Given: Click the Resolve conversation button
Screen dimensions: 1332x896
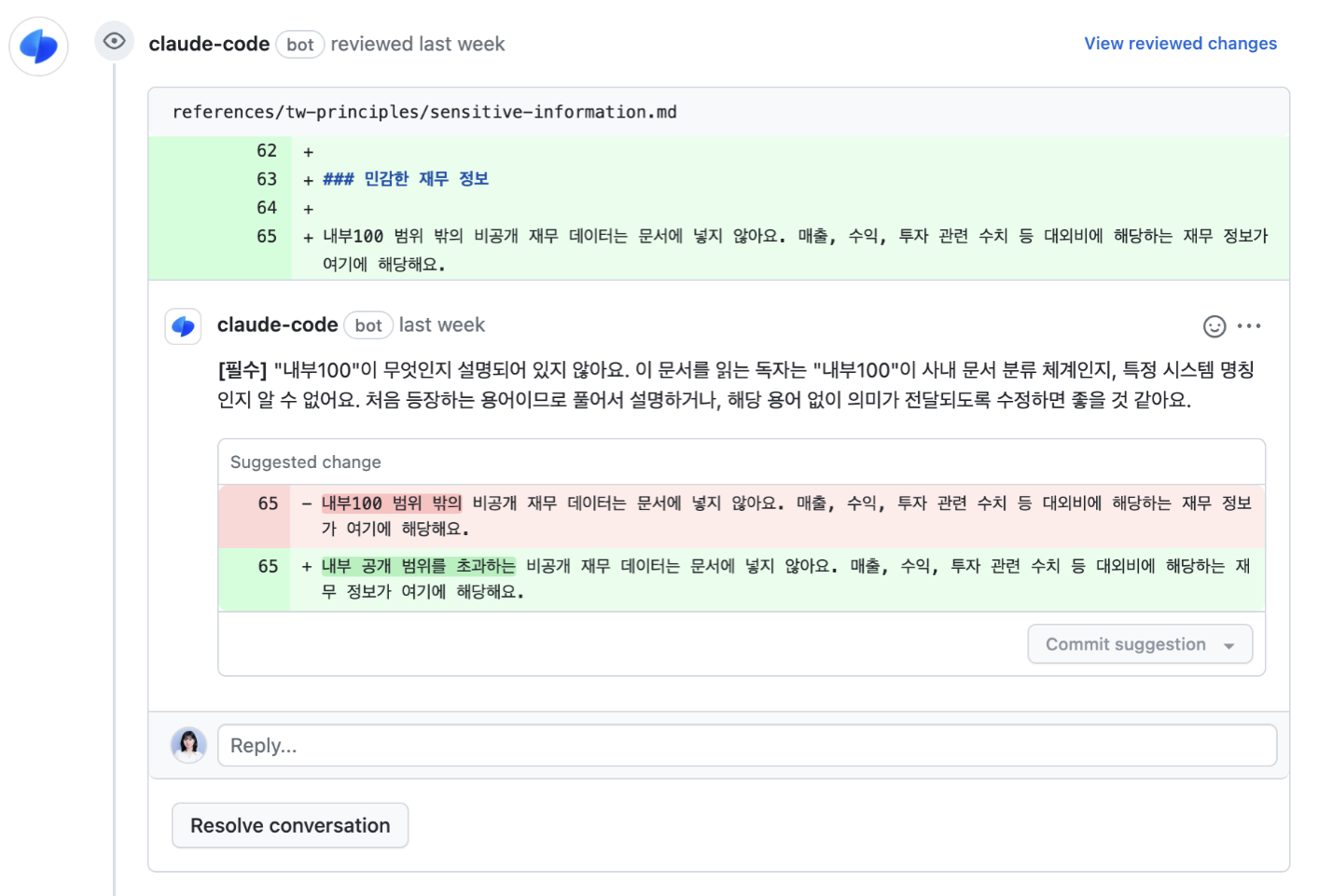Looking at the screenshot, I should (290, 825).
